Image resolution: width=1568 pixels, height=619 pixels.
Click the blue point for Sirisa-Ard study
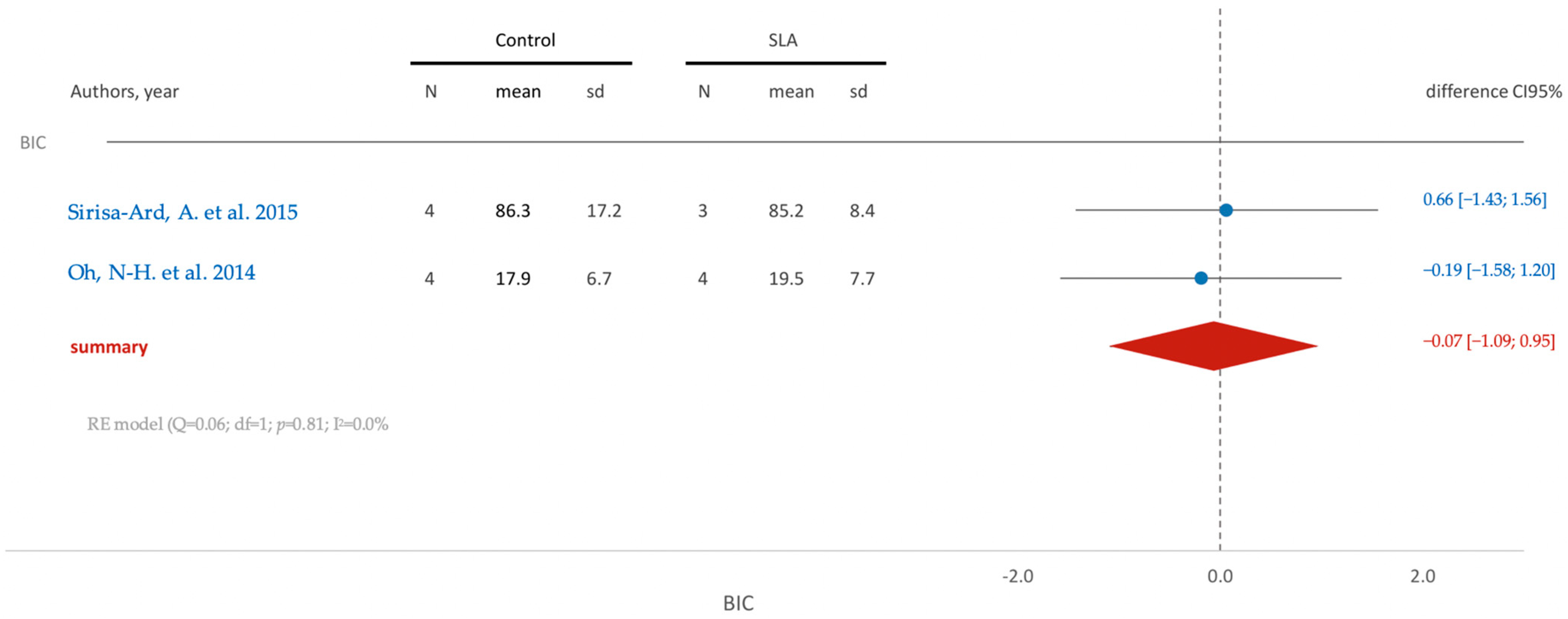pos(1227,210)
